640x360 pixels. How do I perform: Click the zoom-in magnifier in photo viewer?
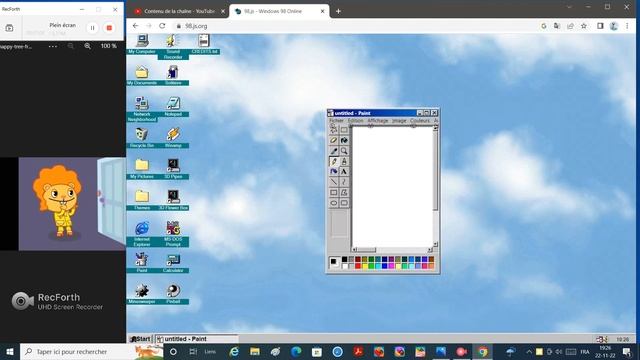[87, 46]
